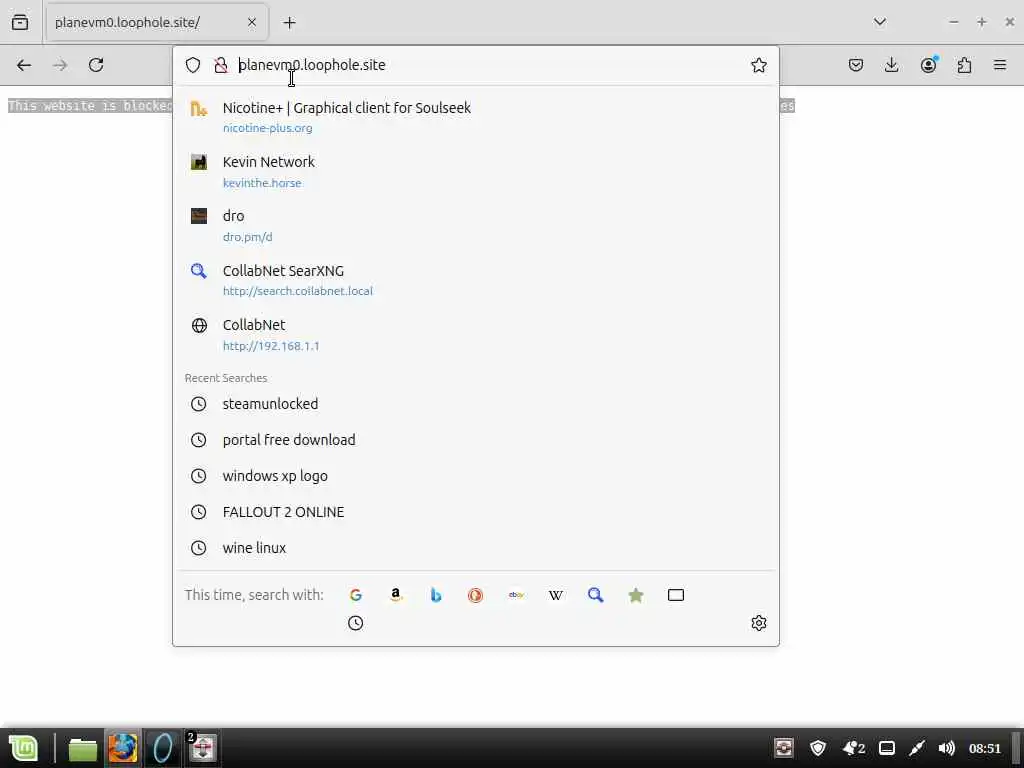Open the Linux Mint start menu
Image resolution: width=1024 pixels, height=768 pixels.
(x=24, y=748)
